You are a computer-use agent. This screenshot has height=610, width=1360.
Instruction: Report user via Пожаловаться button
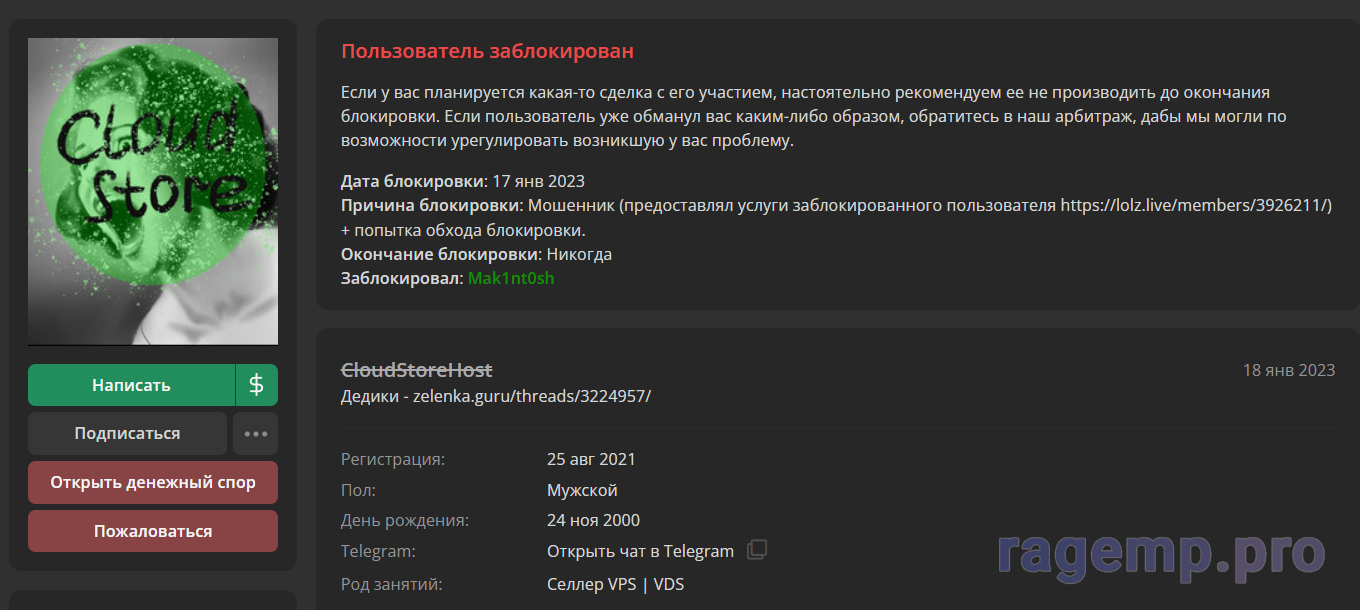pyautogui.click(x=153, y=531)
